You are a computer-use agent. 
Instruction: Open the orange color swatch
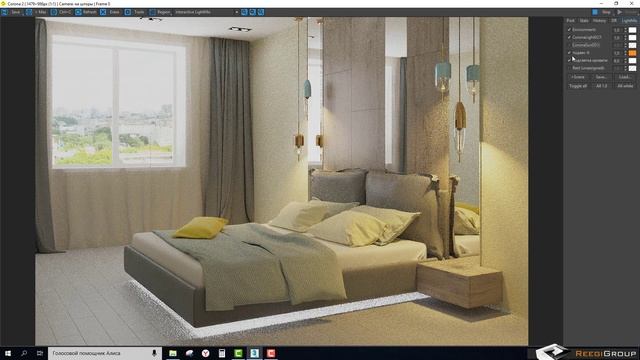point(632,53)
